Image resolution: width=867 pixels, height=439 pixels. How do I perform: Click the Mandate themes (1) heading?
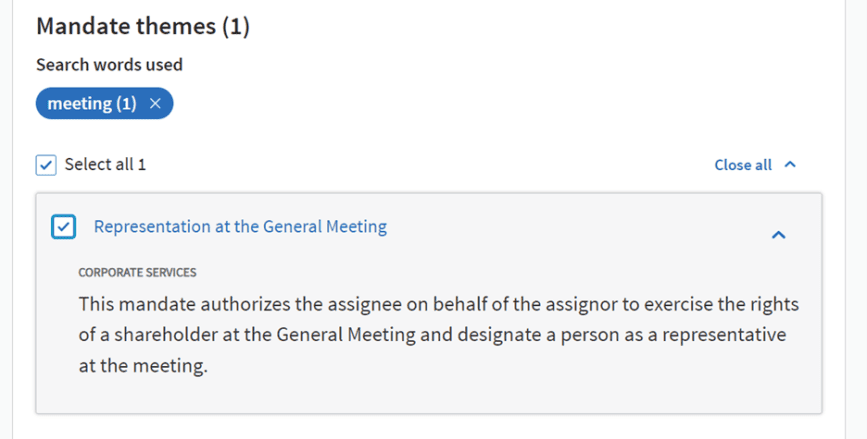(143, 27)
